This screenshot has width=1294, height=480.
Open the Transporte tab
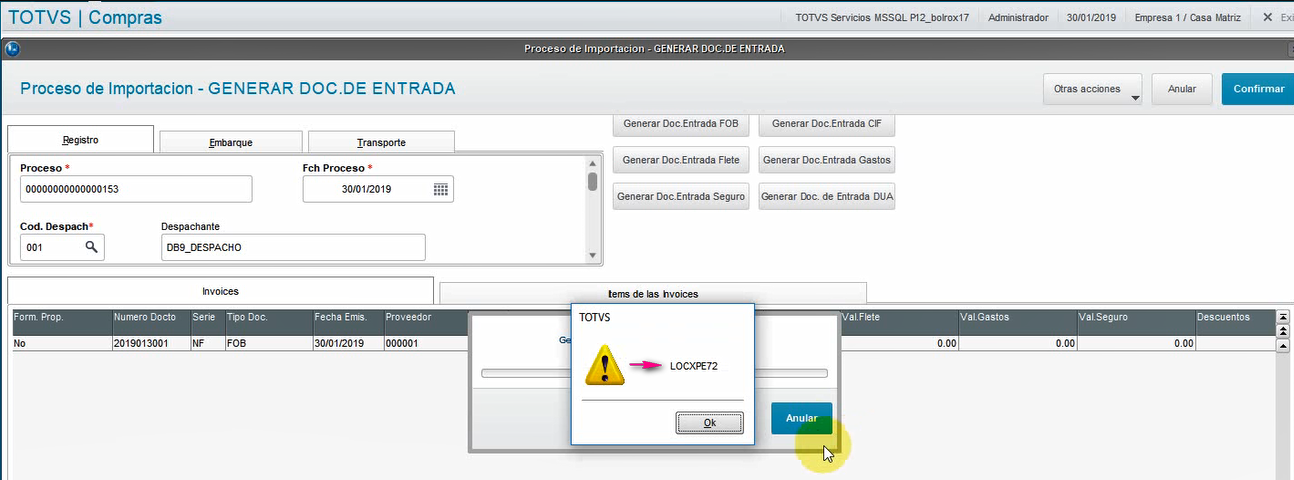coord(381,142)
